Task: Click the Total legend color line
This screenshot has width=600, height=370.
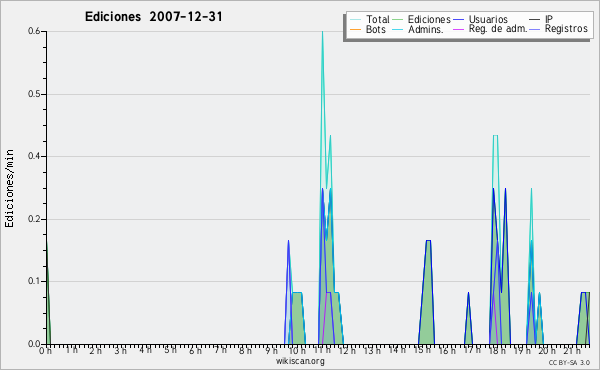Action: click(355, 20)
